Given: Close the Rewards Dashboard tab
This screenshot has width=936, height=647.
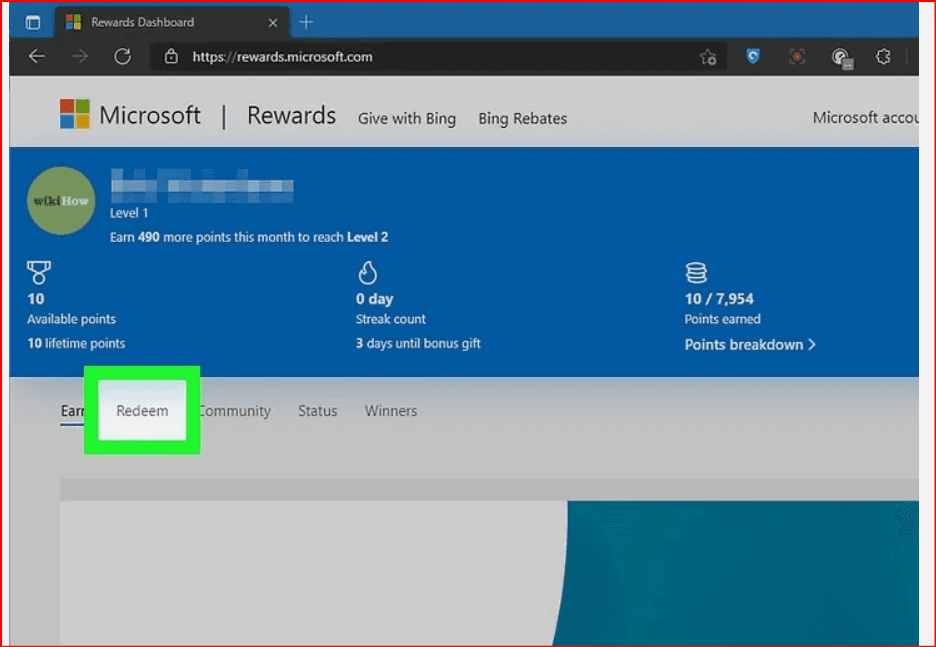Looking at the screenshot, I should point(273,23).
